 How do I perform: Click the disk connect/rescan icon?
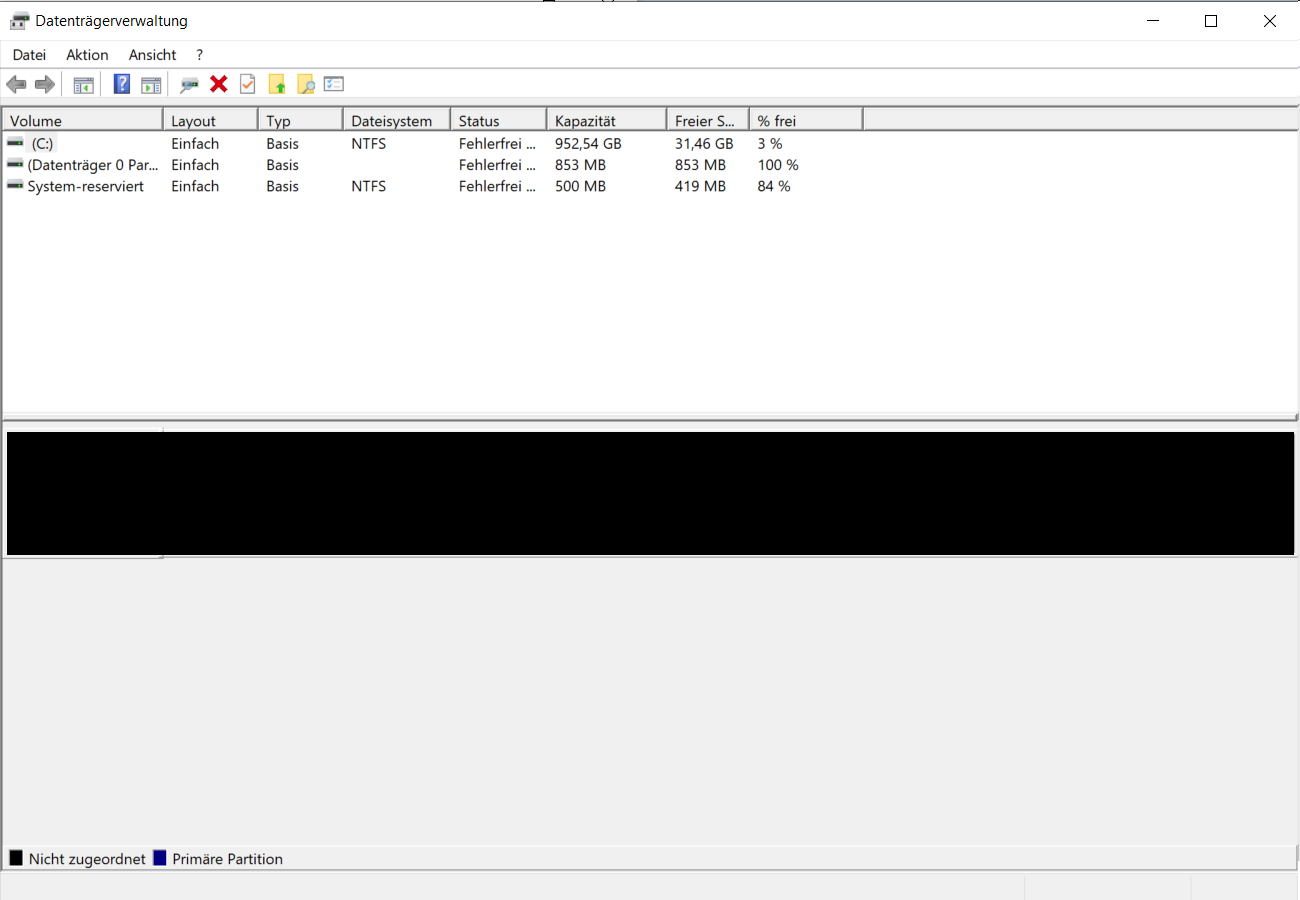click(189, 85)
